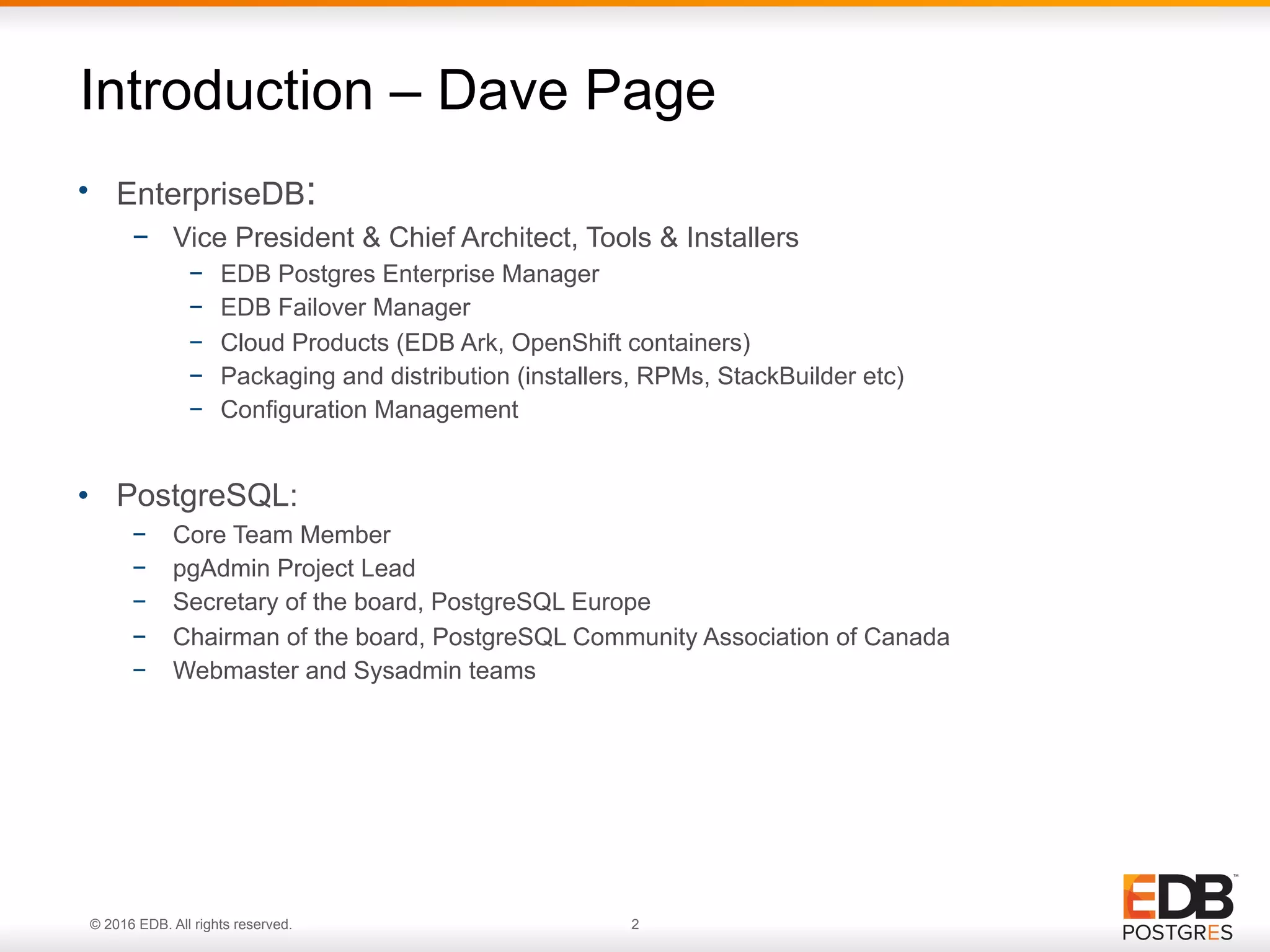The height and width of the screenshot is (952, 1270).
Task: Click the slide page number 2
Action: tap(635, 924)
